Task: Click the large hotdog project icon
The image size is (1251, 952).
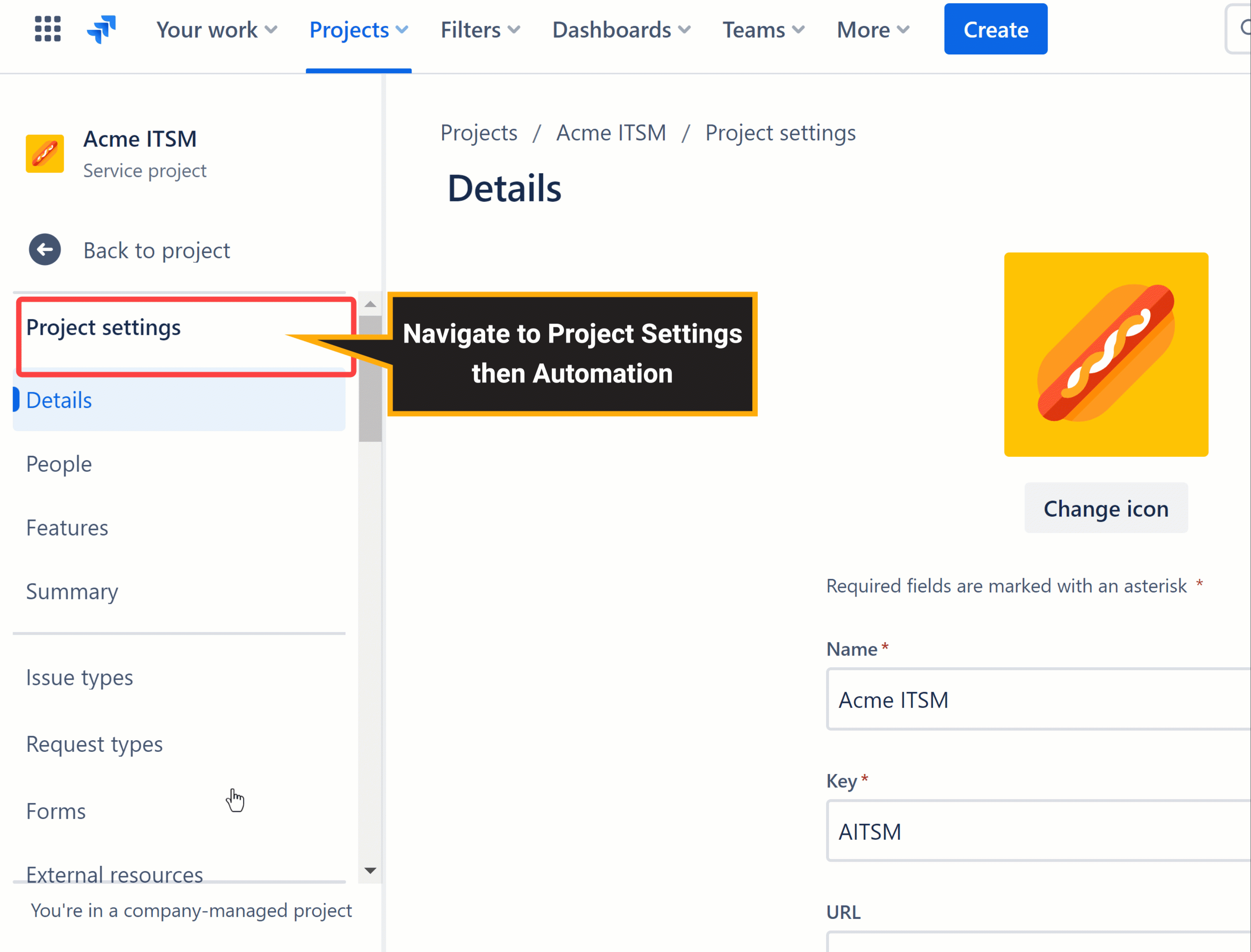Action: click(x=1106, y=355)
